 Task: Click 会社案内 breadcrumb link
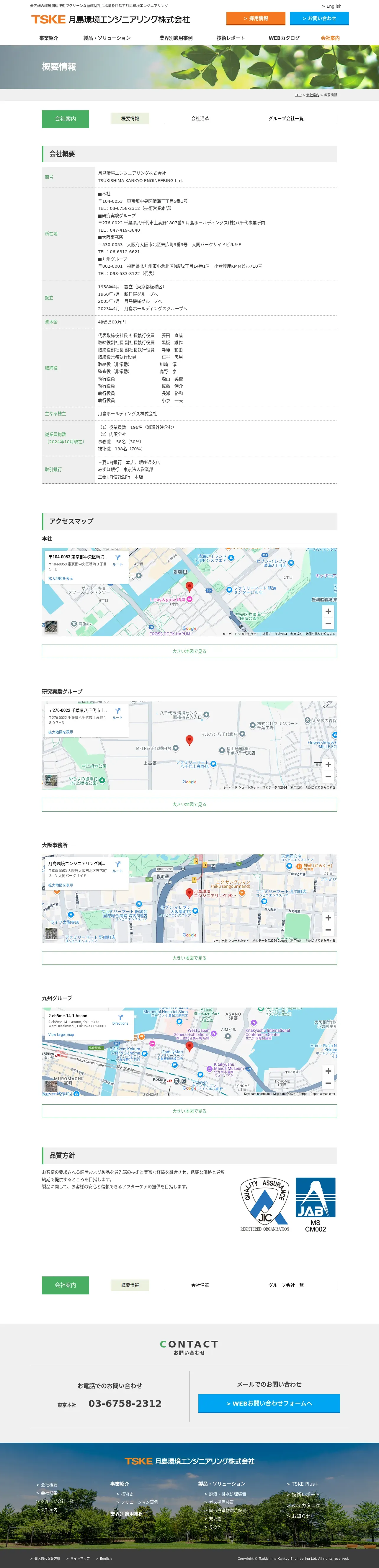(x=313, y=95)
